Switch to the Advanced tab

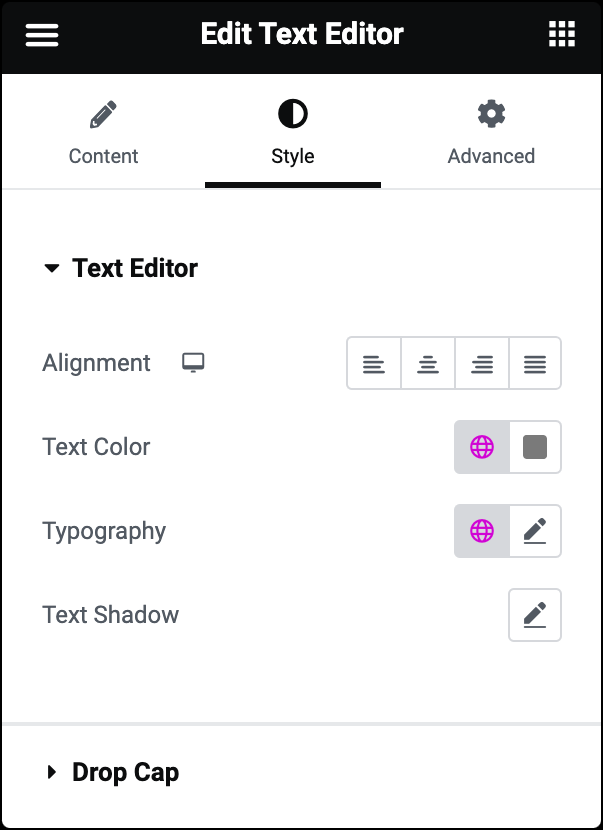click(x=491, y=131)
